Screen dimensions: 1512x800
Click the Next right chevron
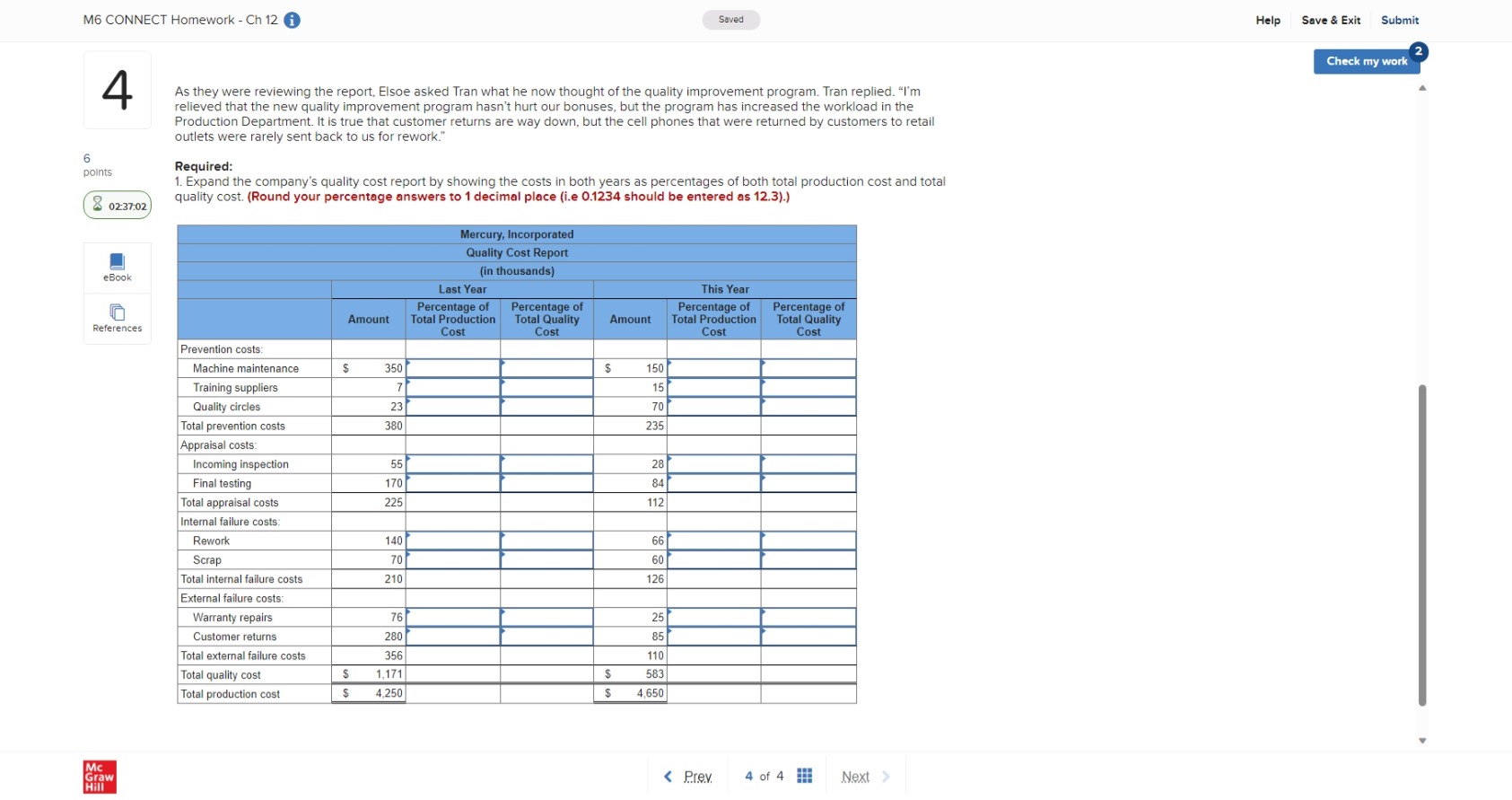point(886,777)
